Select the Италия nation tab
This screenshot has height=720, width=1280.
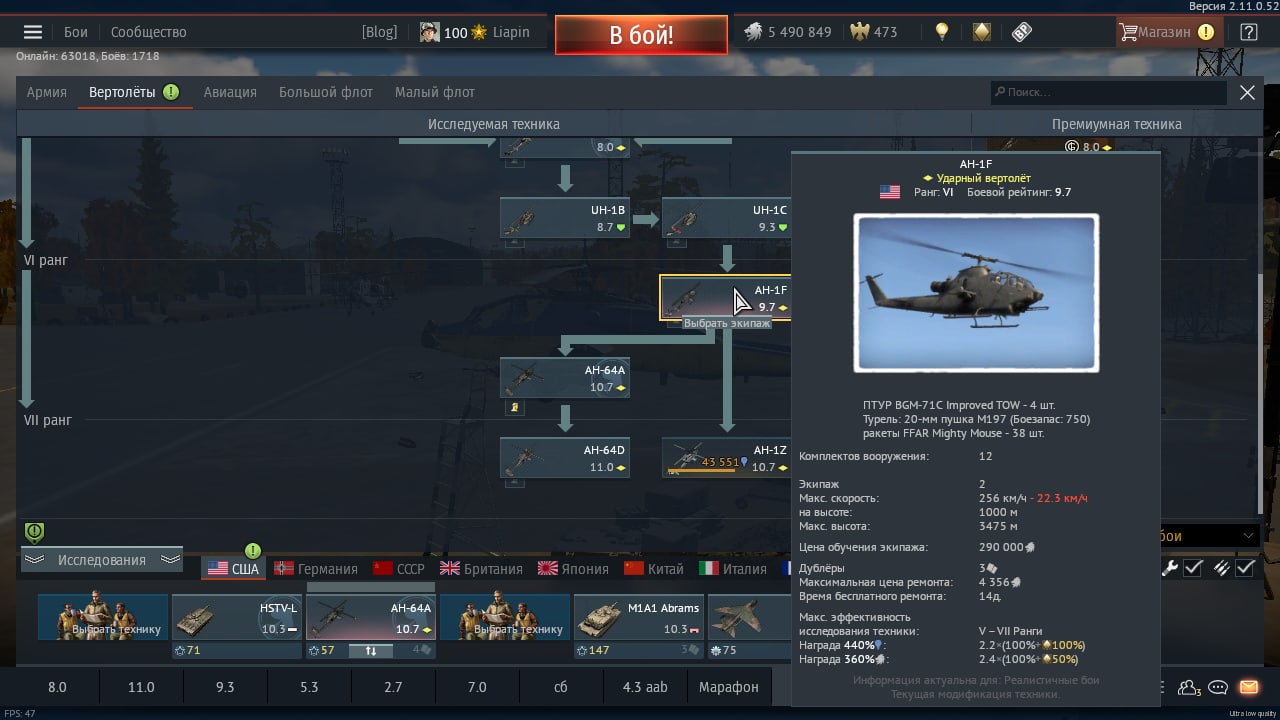(733, 569)
